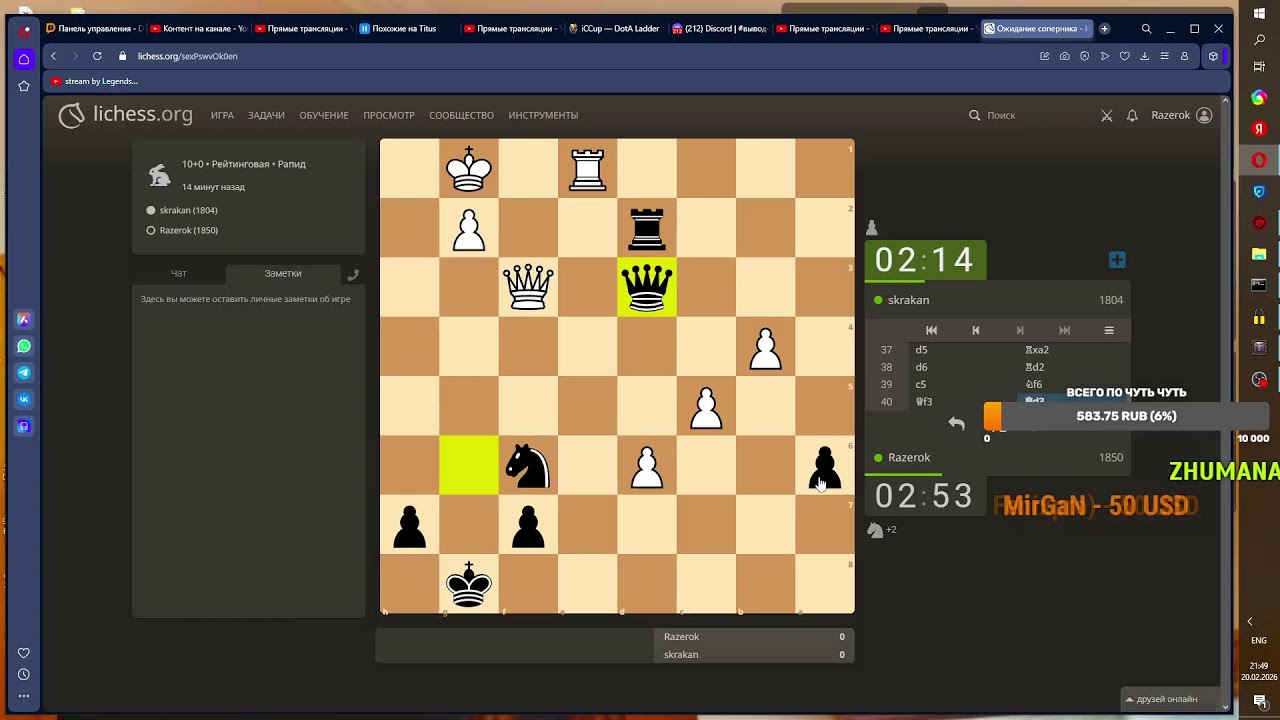Click the edit page pencil icon in toolbar

tap(1045, 56)
